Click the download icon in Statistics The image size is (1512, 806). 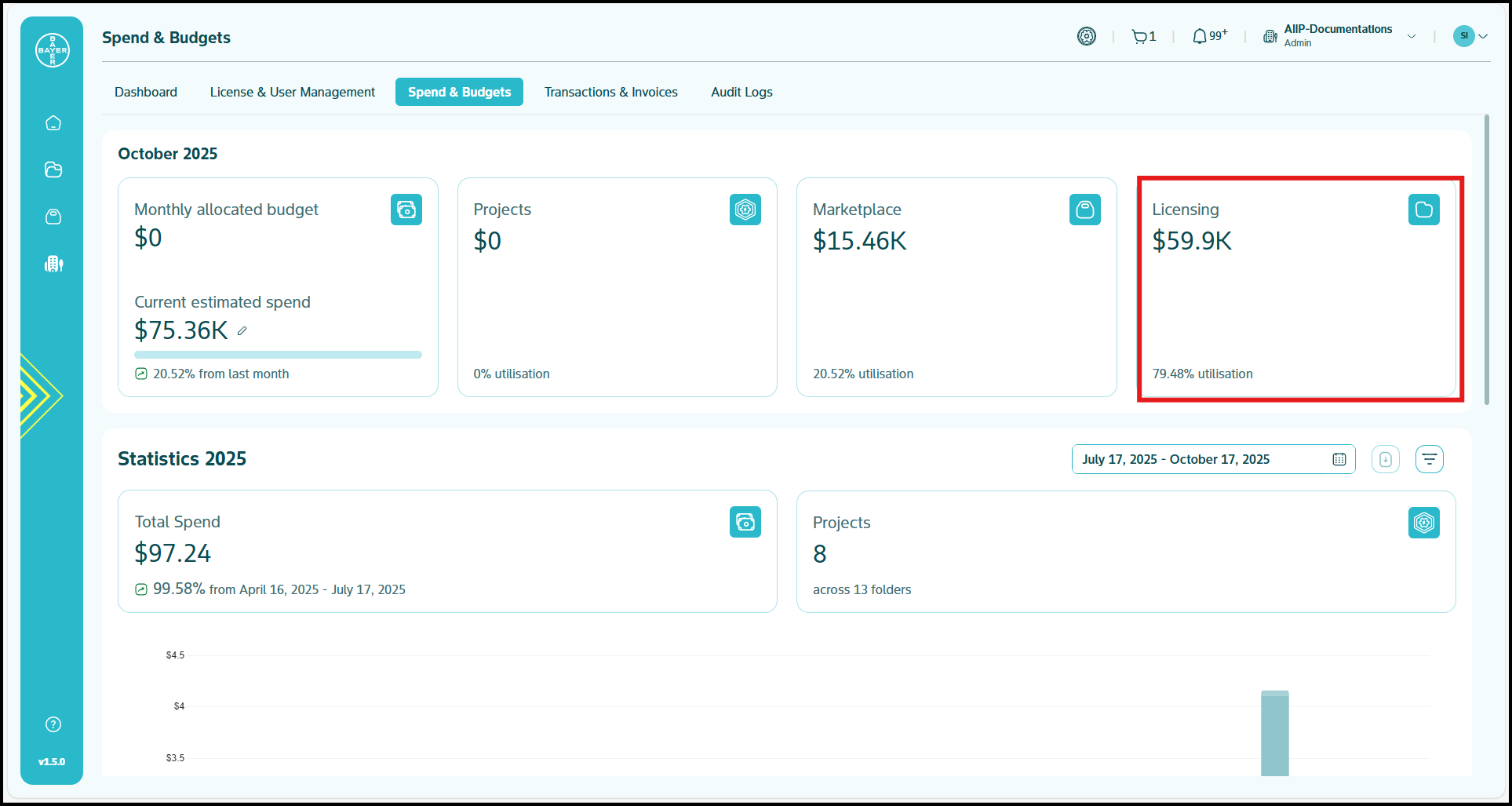click(1386, 459)
